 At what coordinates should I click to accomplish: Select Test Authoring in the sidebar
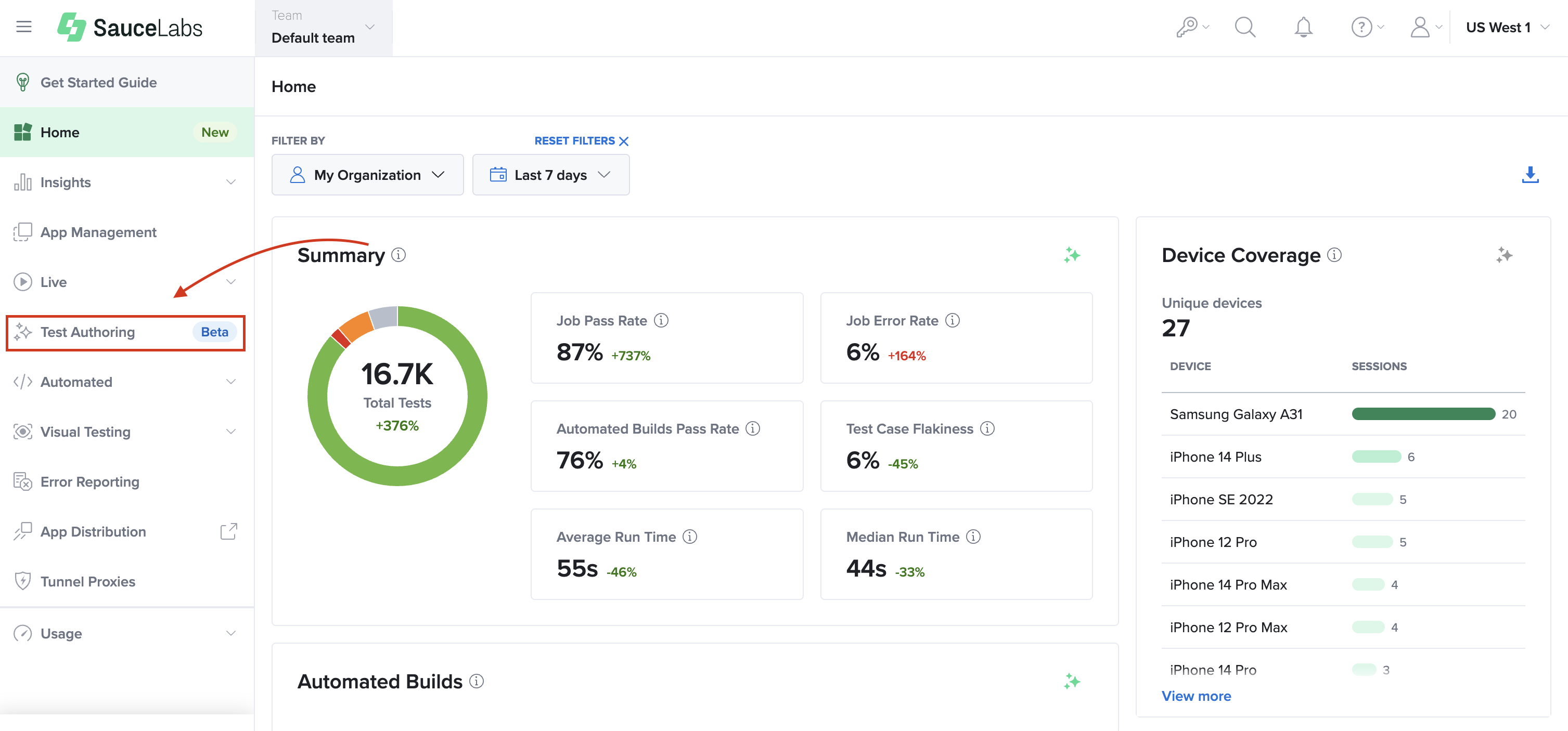coord(87,332)
